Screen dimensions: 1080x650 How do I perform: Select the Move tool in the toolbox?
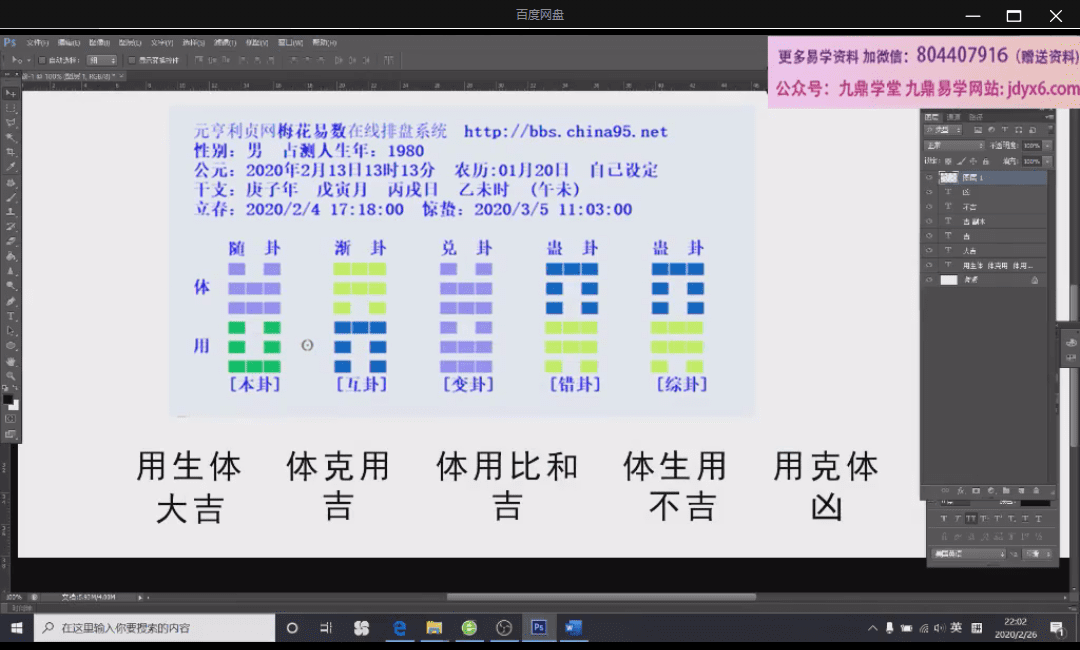click(x=10, y=93)
